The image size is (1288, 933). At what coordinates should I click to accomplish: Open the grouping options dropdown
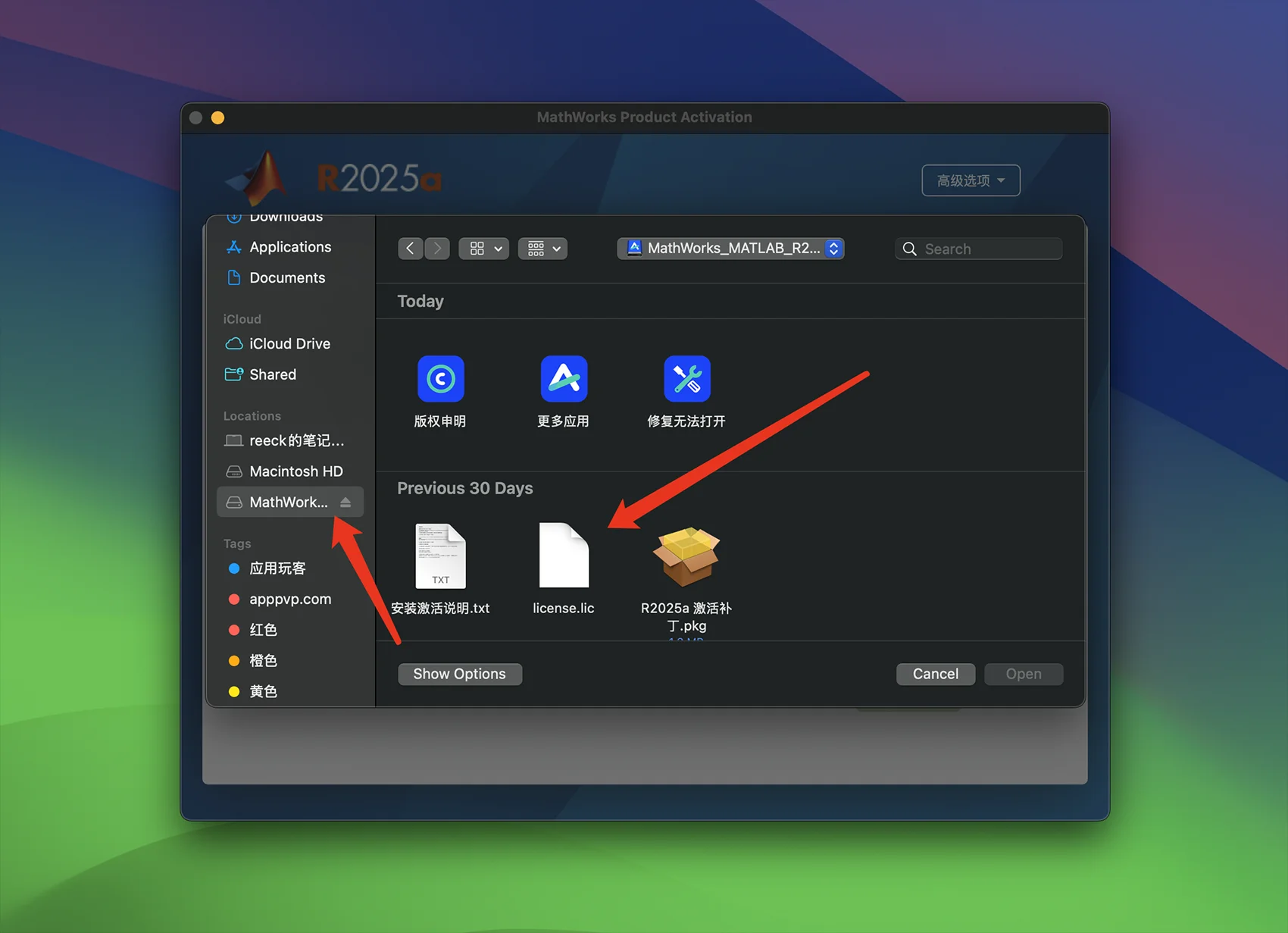tap(543, 249)
